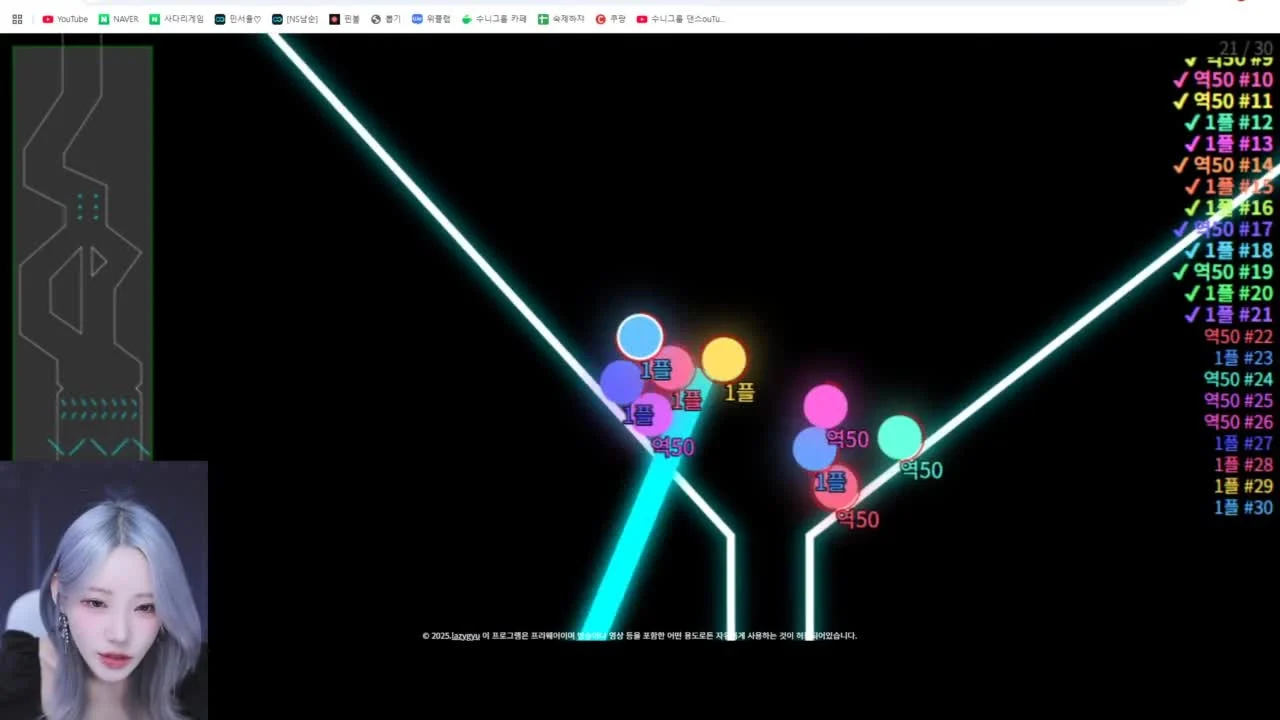The image size is (1280, 720).
Task: Select the 1플 #30 entry in ranking list
Action: click(x=1243, y=507)
